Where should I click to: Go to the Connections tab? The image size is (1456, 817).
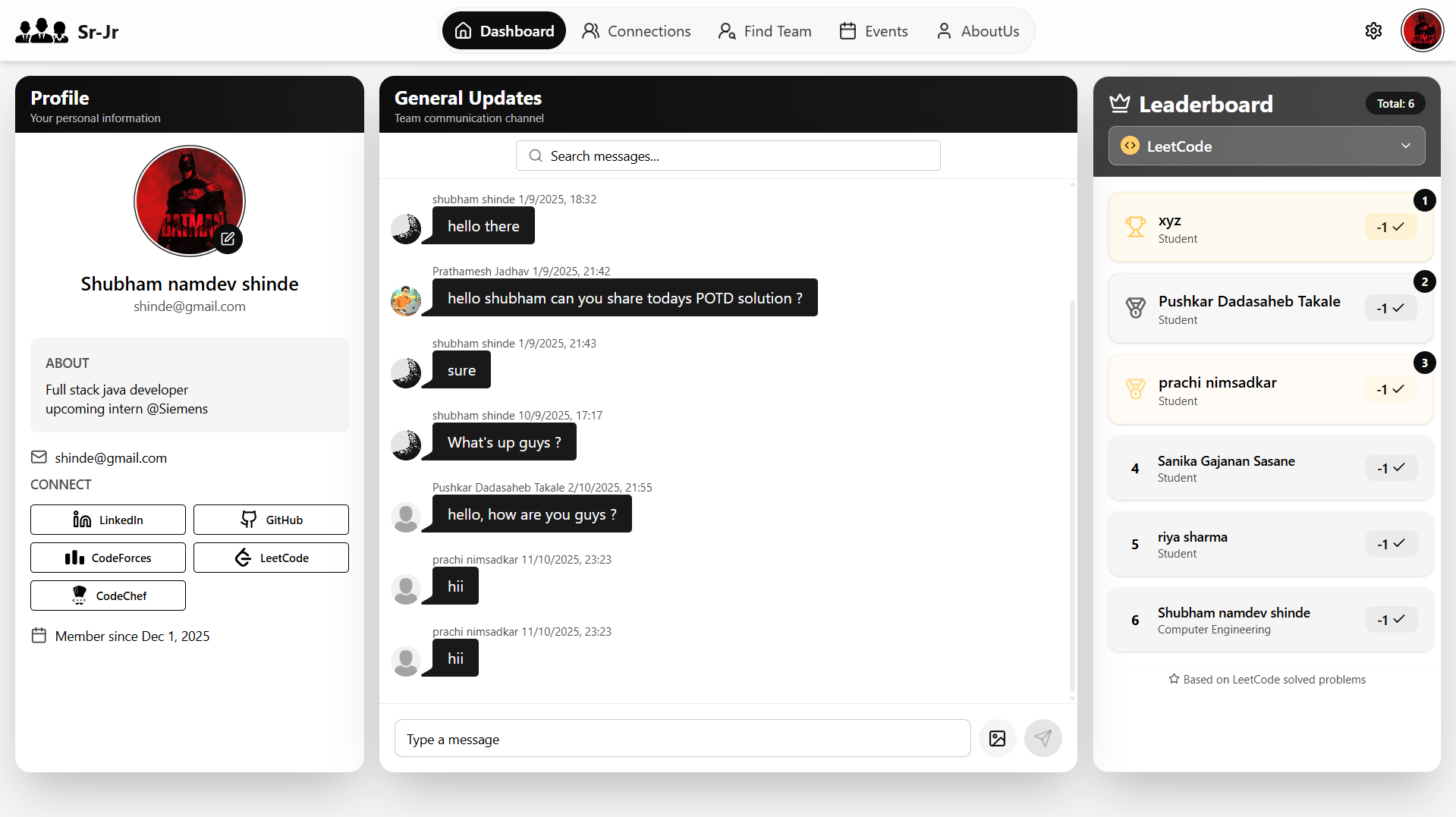click(x=636, y=31)
